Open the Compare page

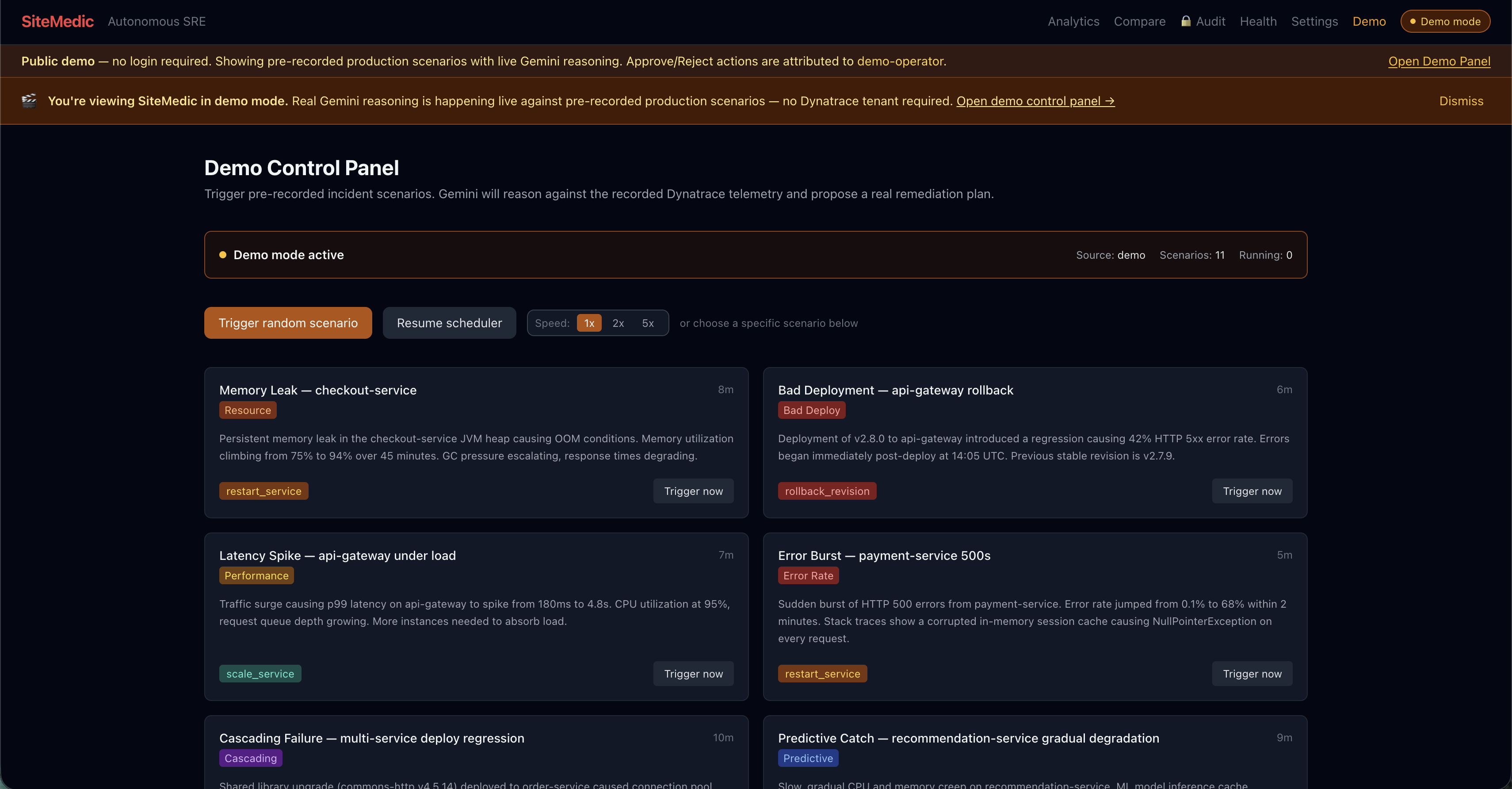point(1140,22)
